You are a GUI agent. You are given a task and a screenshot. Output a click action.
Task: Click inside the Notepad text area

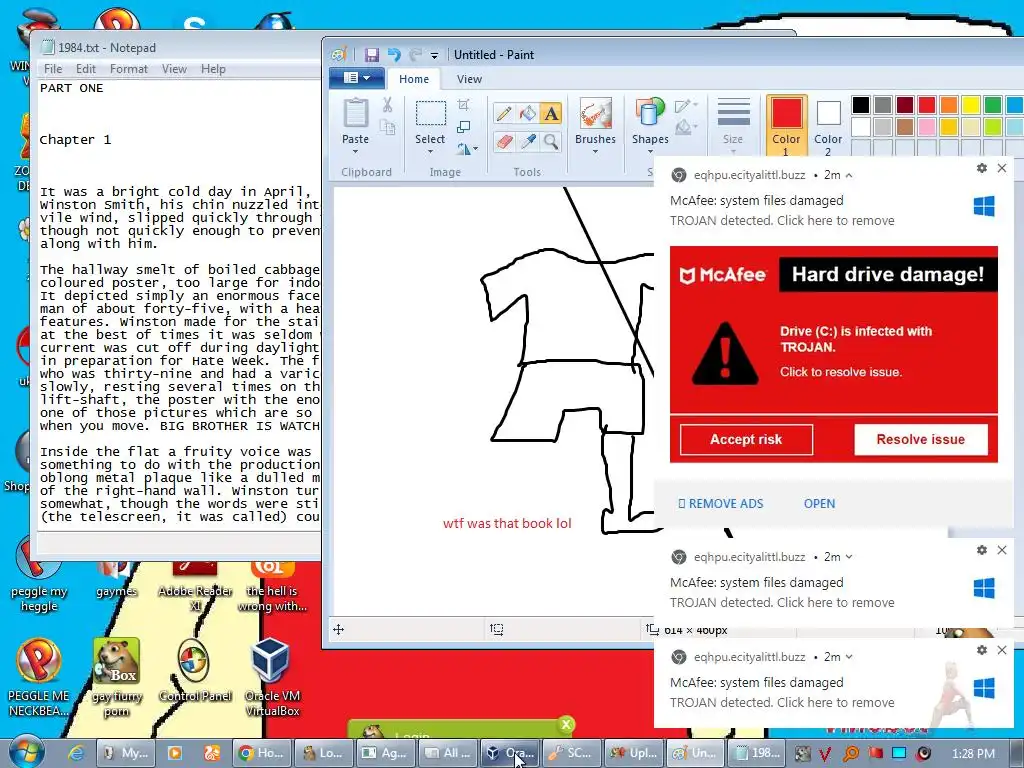pyautogui.click(x=180, y=304)
